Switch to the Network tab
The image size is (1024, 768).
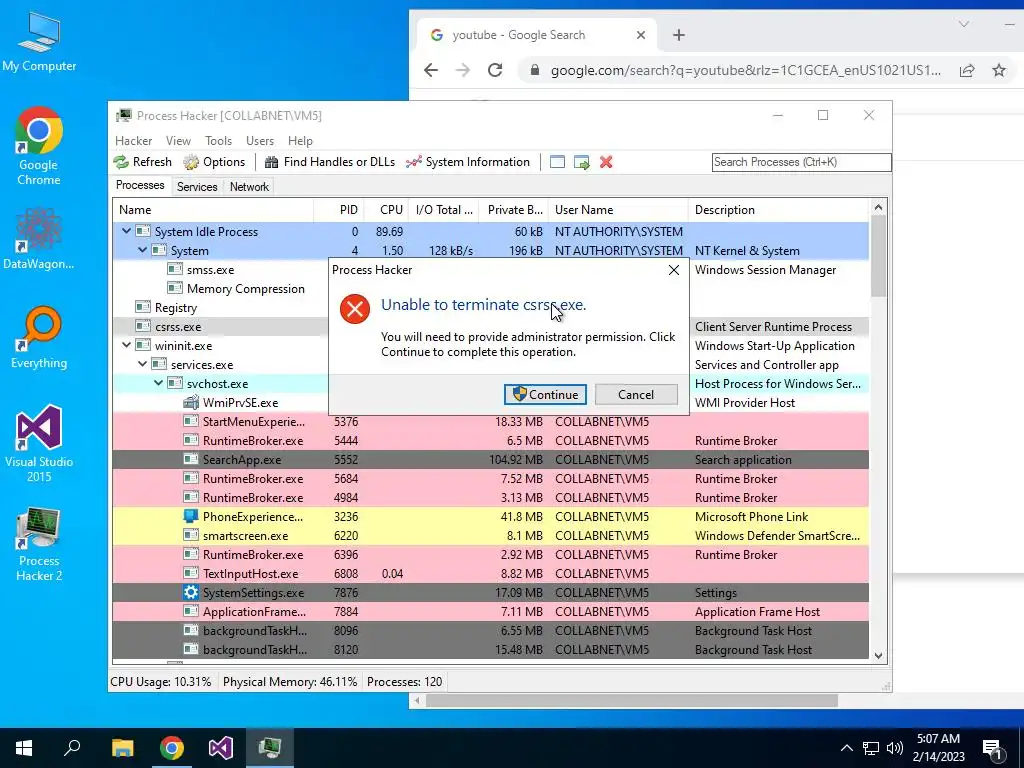tap(249, 187)
